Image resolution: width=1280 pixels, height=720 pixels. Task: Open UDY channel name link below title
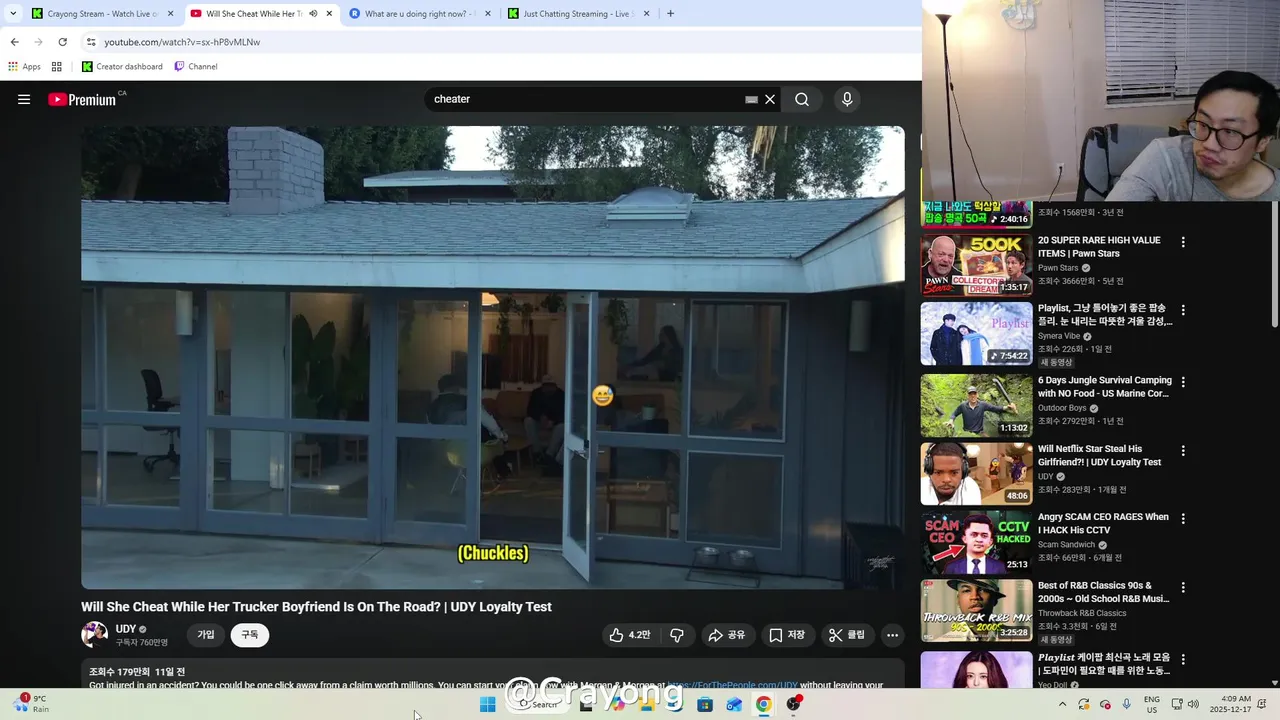pyautogui.click(x=126, y=629)
